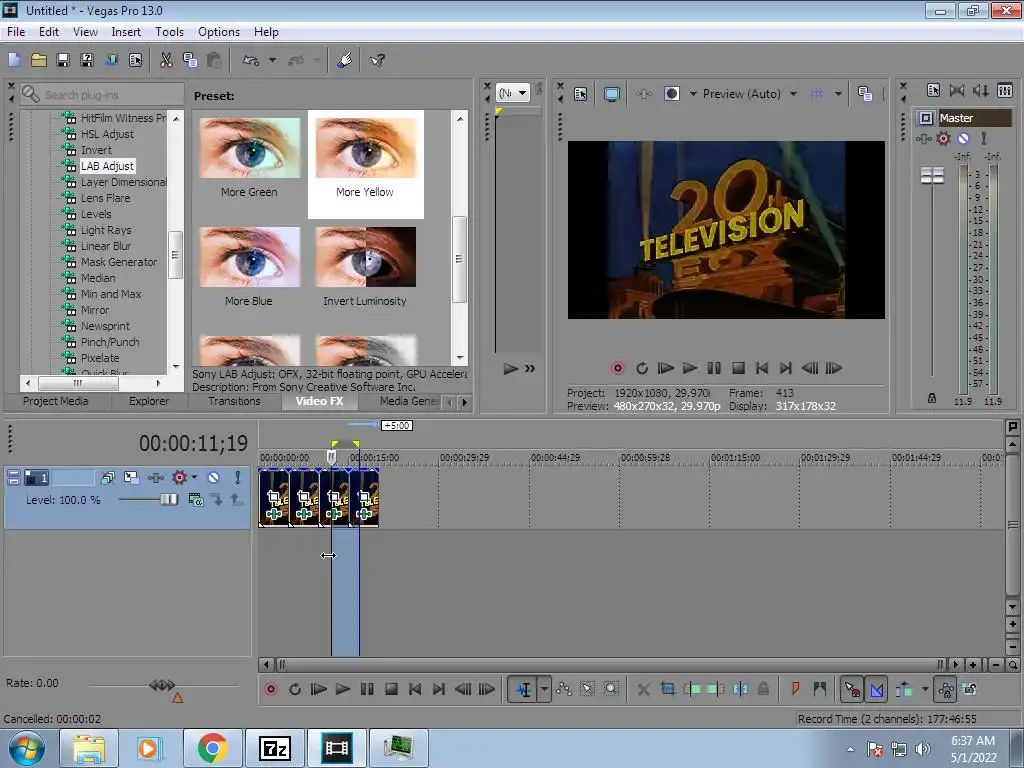Open the Insert menu
1024x768 pixels.
pos(126,31)
